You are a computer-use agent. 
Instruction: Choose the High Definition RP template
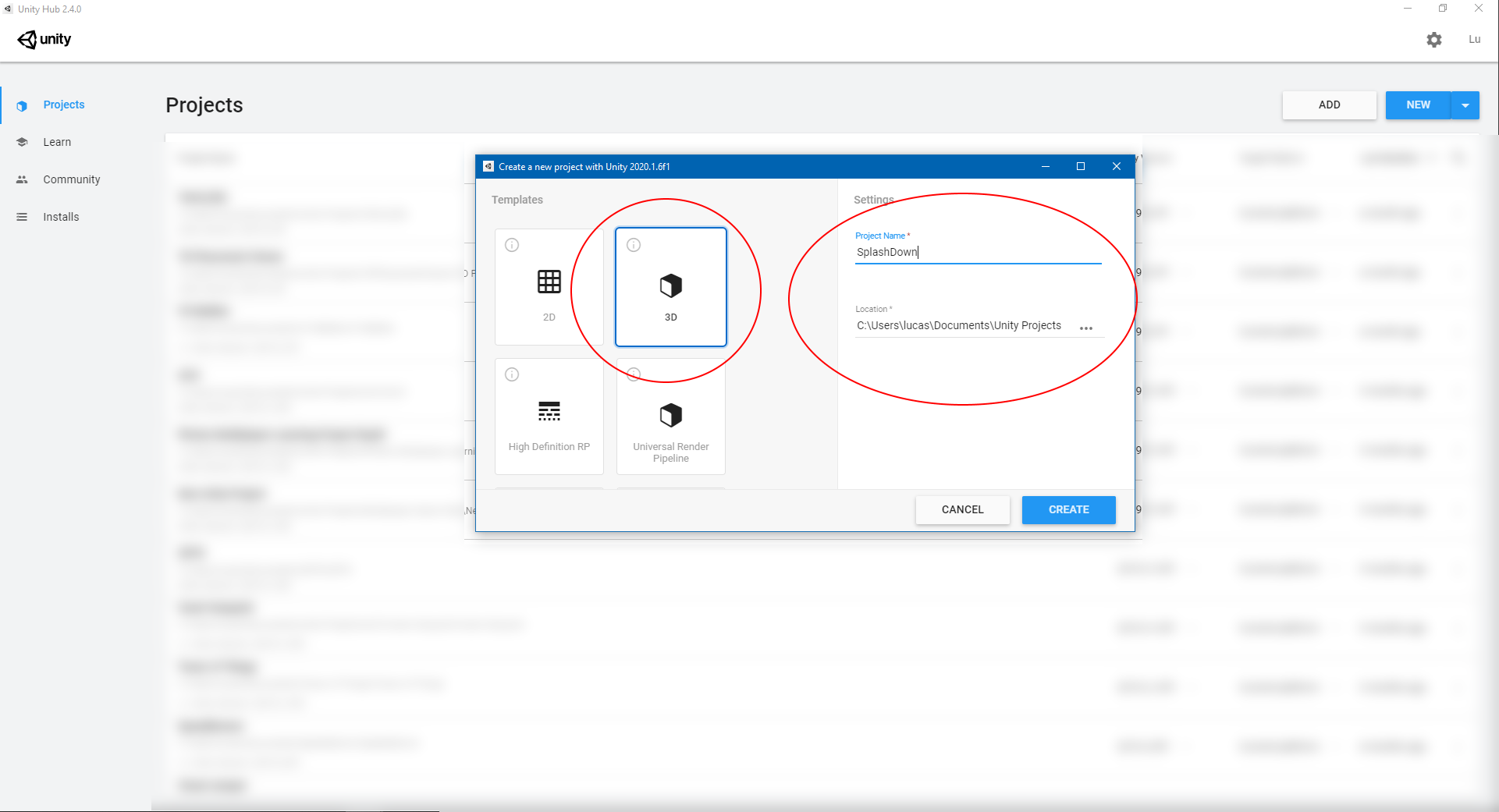pyautogui.click(x=549, y=417)
